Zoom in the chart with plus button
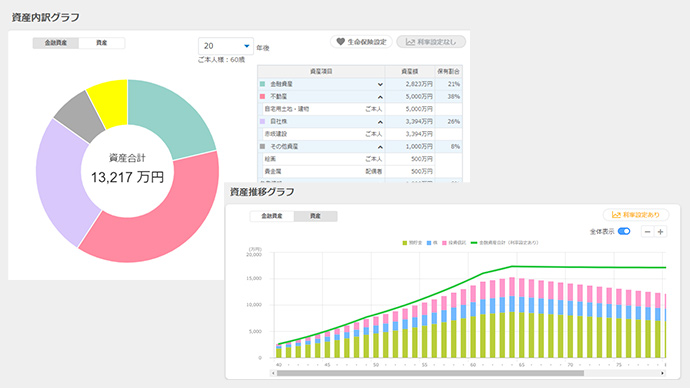Viewport: 690px width, 388px height. pos(660,232)
